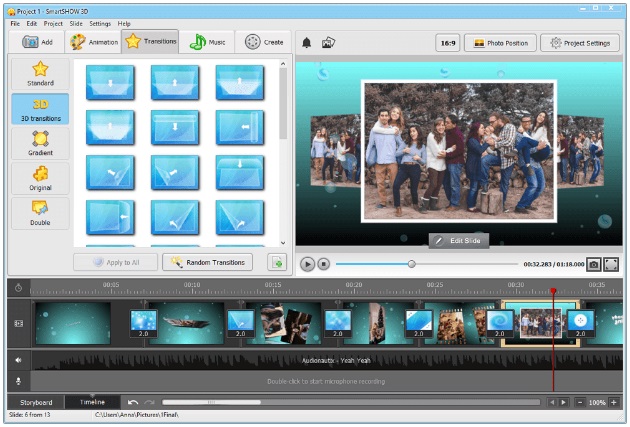Image resolution: width=630 pixels, height=427 pixels.
Task: Select the 3D transitions category
Action: tap(40, 109)
